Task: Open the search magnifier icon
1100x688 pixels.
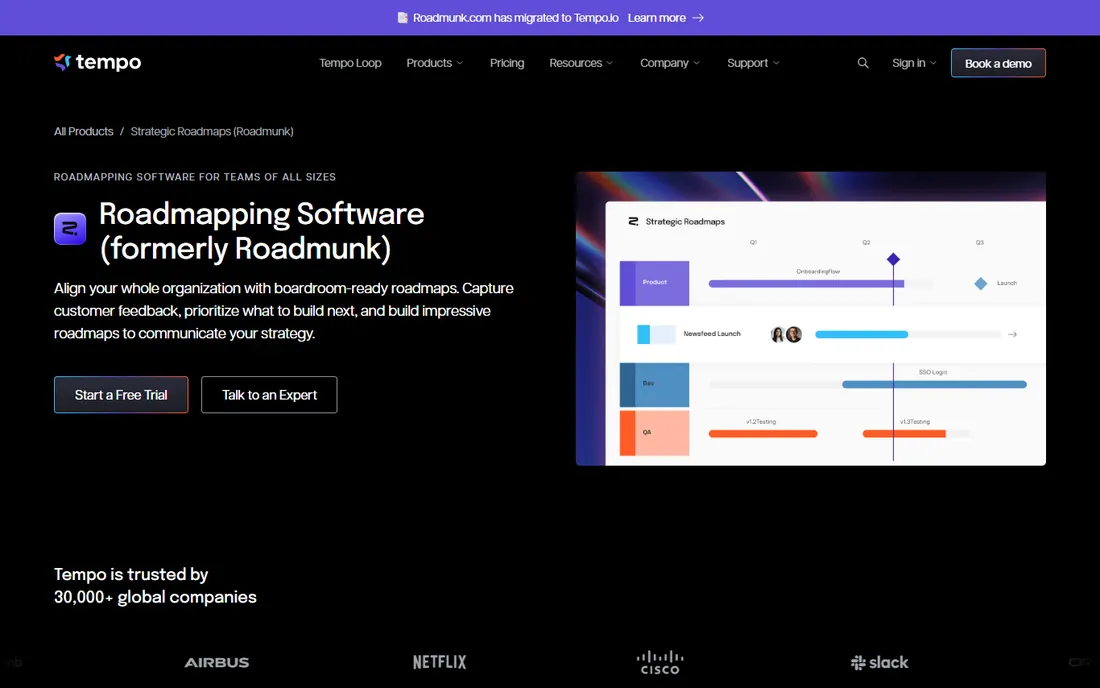Action: 863,63
